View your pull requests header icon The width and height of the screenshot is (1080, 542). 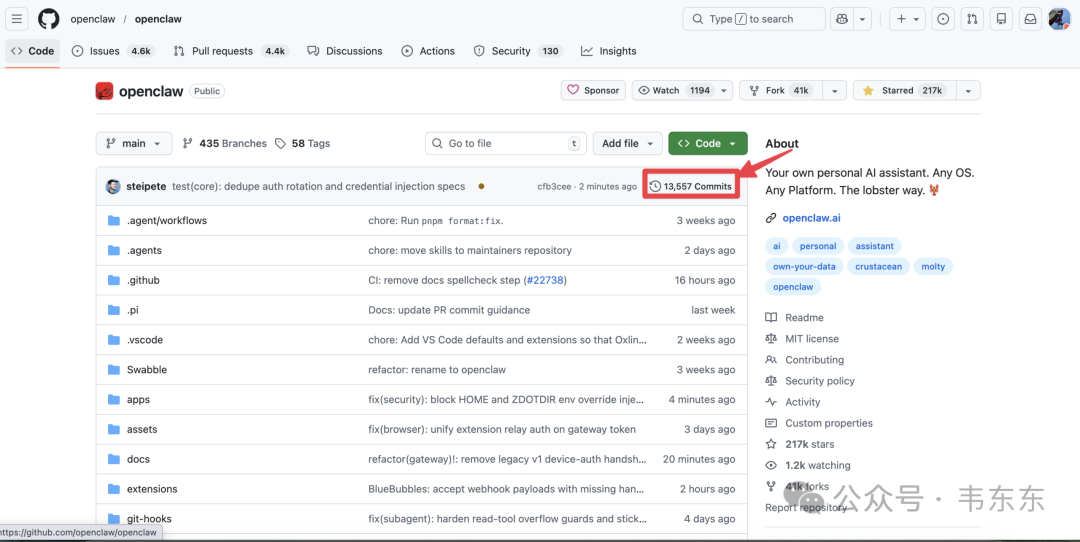click(x=972, y=19)
